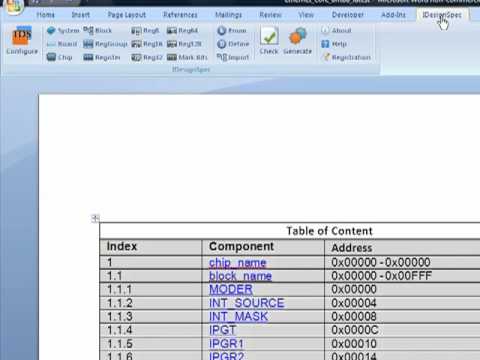Jump to the MODER register link

[x=231, y=289]
